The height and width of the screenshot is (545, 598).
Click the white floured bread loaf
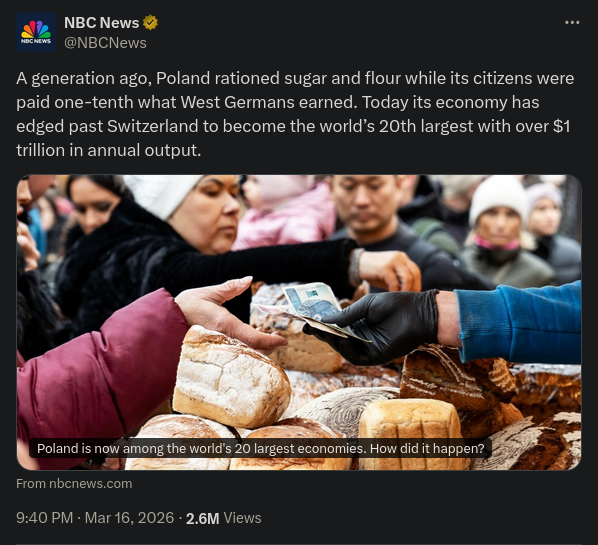pyautogui.click(x=231, y=376)
